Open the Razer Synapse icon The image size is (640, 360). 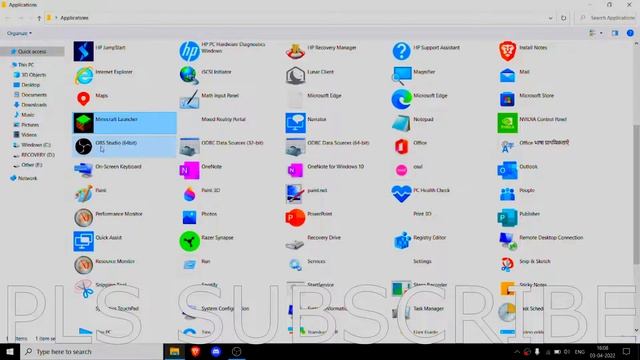tap(189, 241)
